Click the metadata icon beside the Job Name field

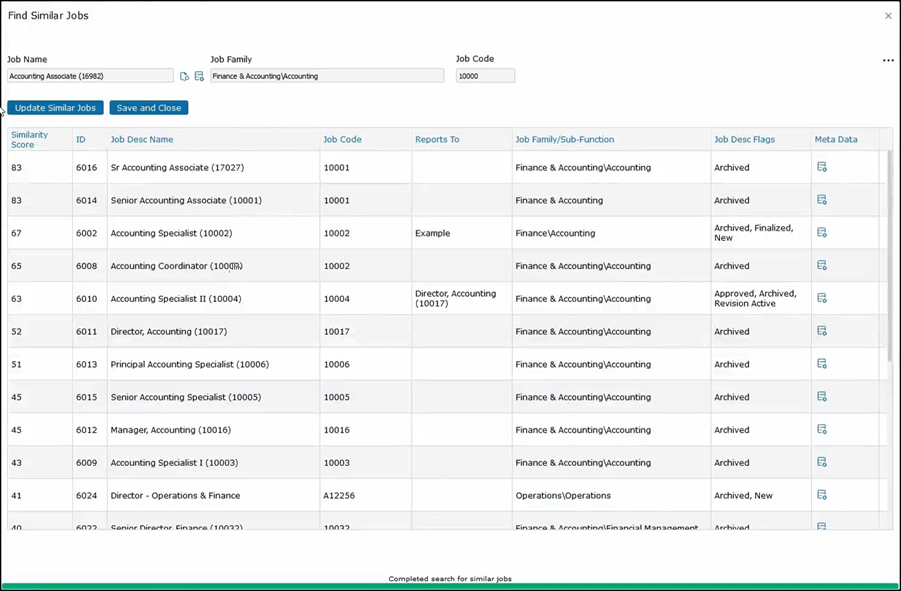pos(199,76)
